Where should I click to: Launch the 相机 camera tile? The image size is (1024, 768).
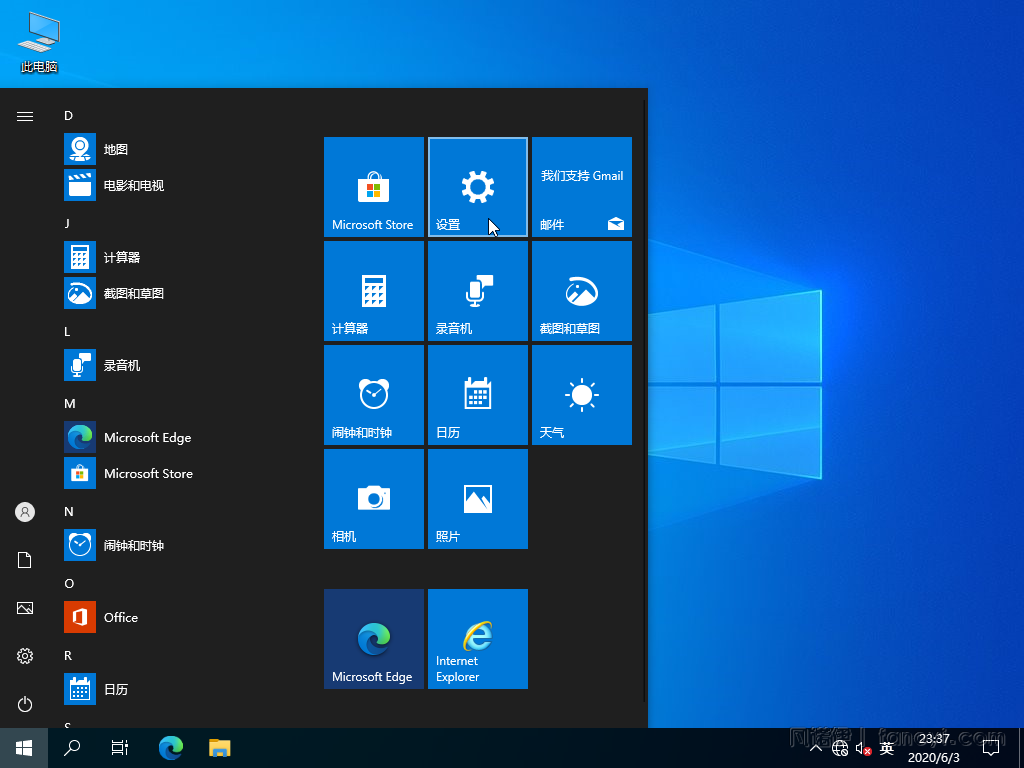pyautogui.click(x=374, y=498)
